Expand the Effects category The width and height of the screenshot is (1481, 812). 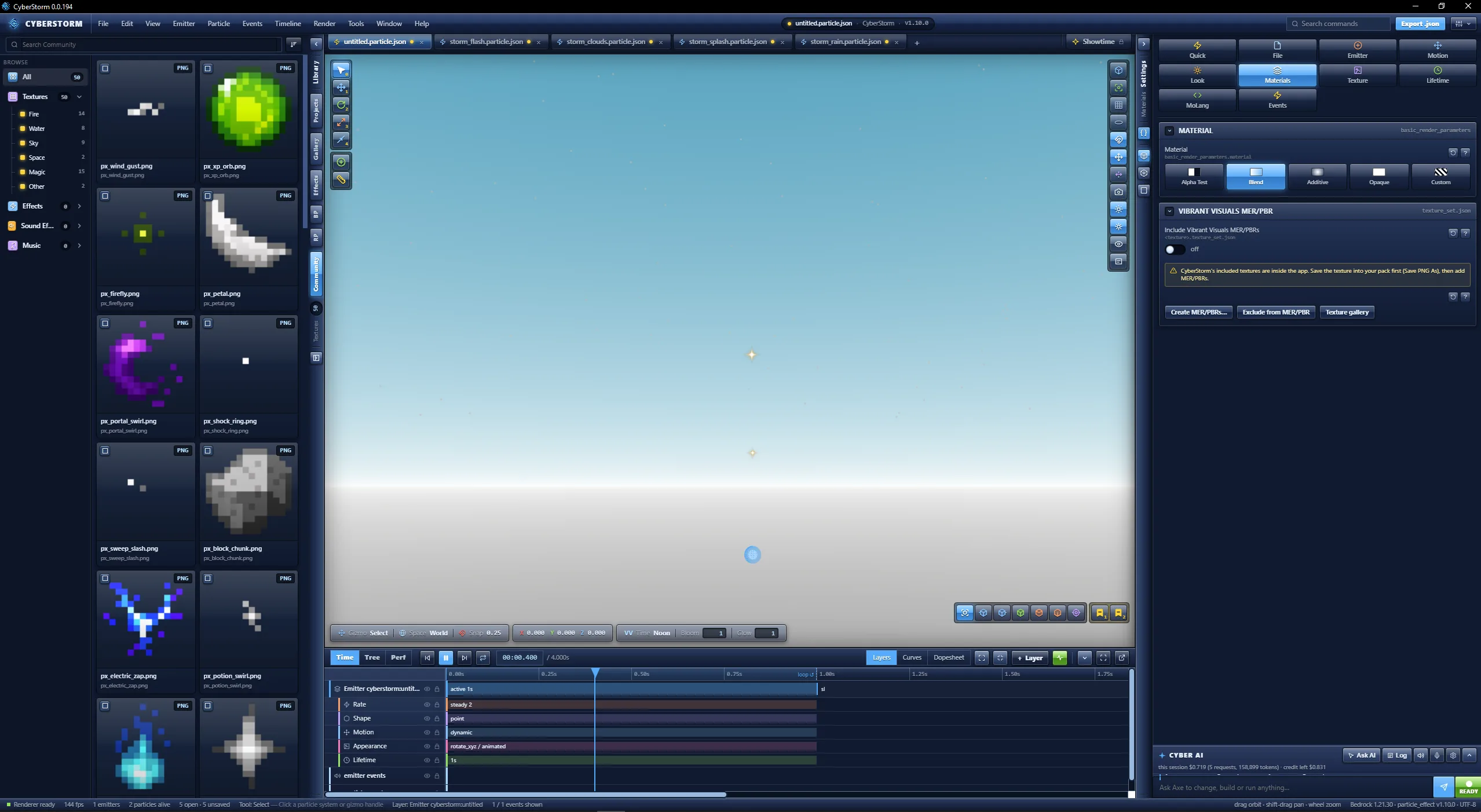(79, 206)
